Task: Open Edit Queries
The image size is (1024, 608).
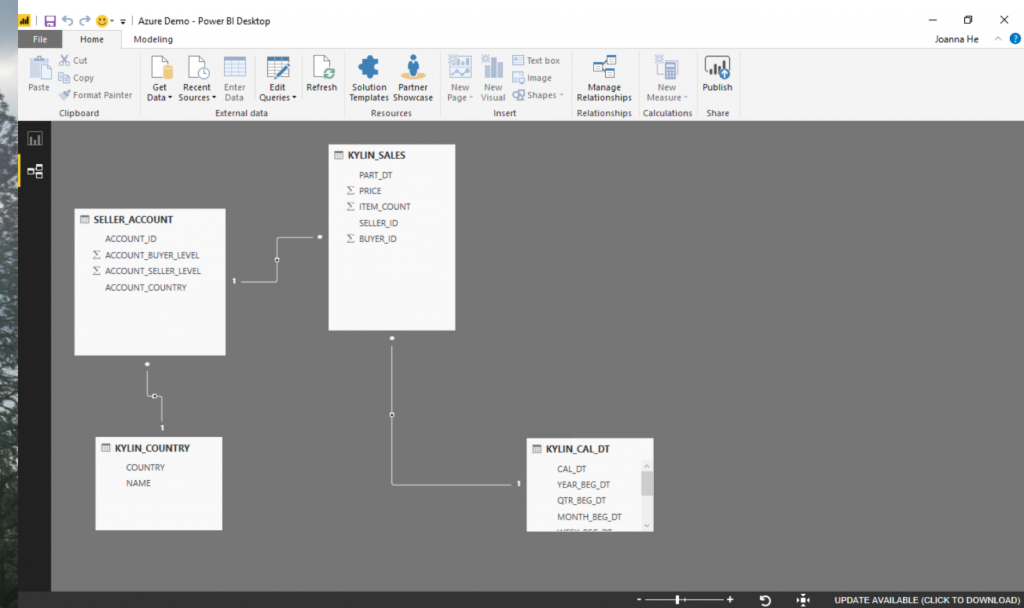Action: pos(278,78)
